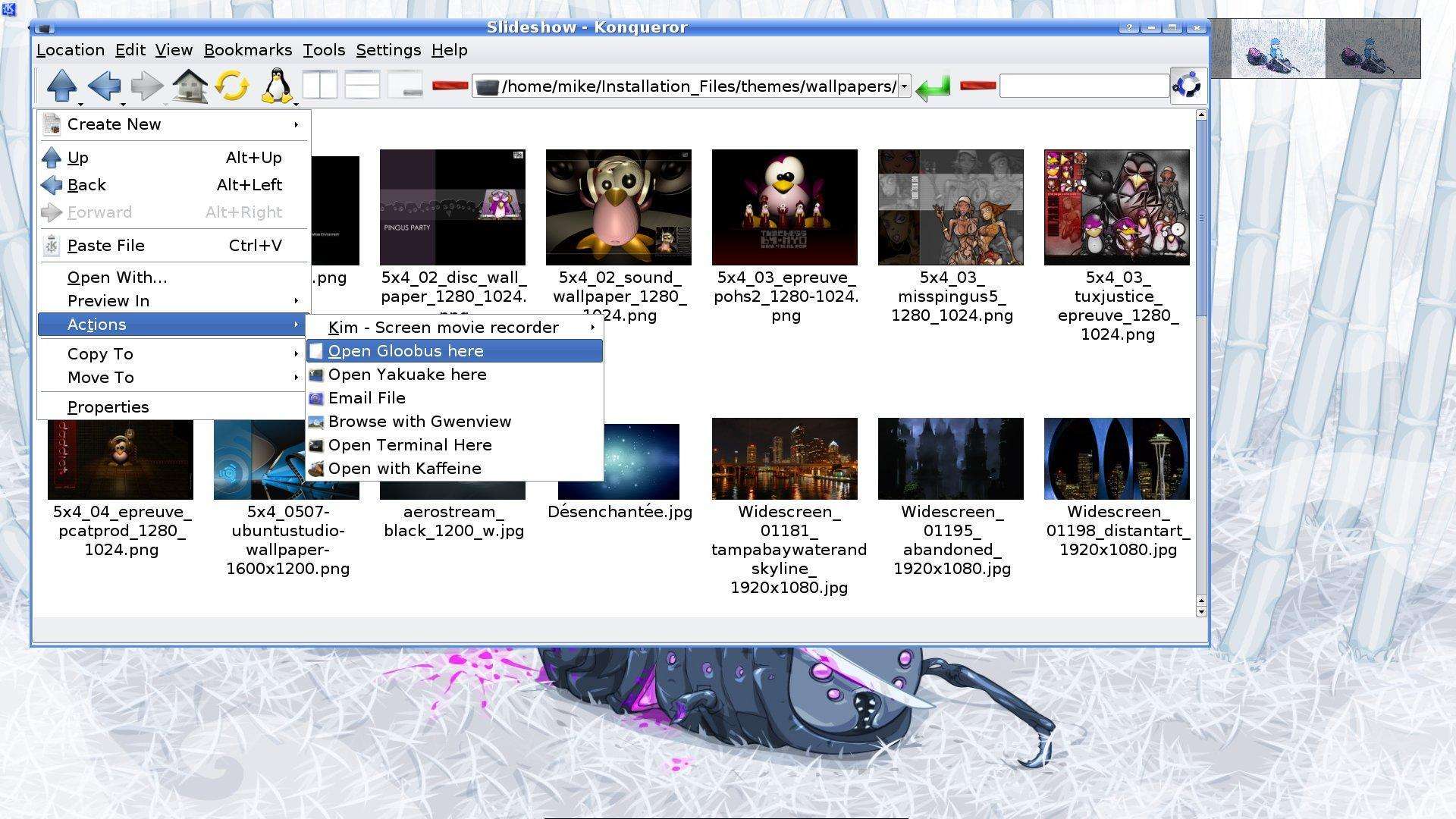Open the Settings menu

388,50
